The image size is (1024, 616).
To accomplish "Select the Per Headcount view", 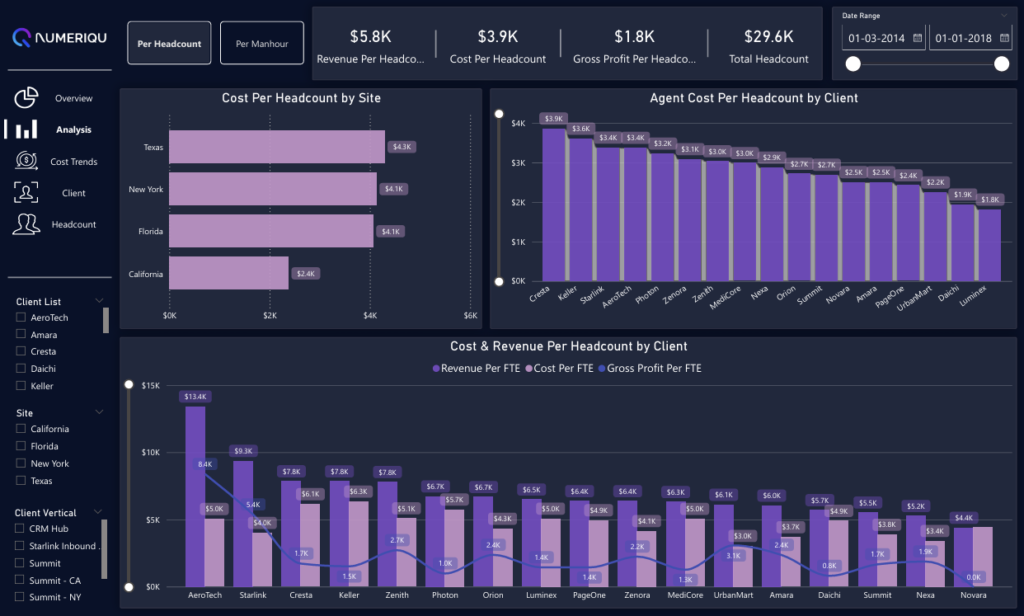I will (169, 43).
